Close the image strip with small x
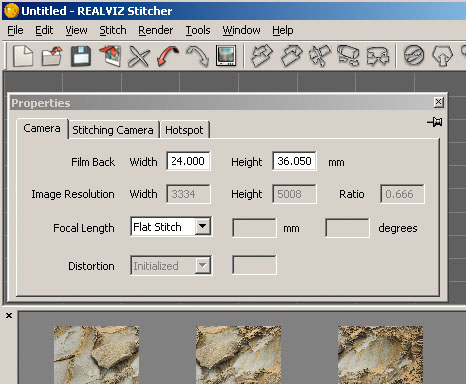Viewport: 466px width, 384px height. (9, 315)
